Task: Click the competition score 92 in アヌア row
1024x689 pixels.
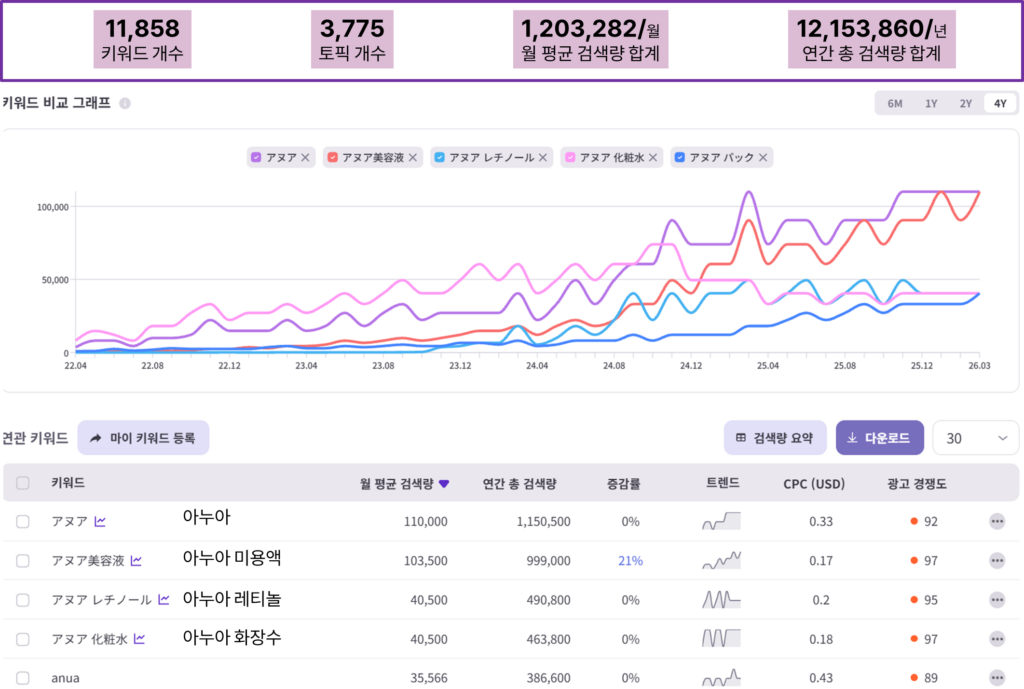Action: [931, 521]
